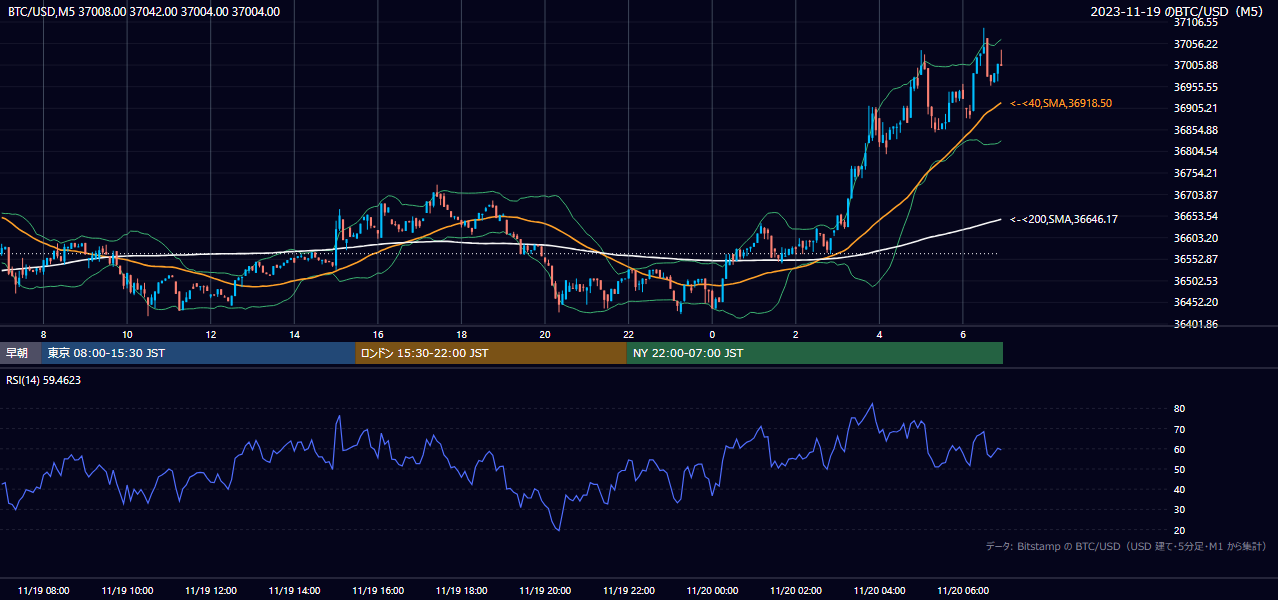This screenshot has height=600, width=1278.
Task: Click price axis value 37005.88
Action: [x=1196, y=65]
